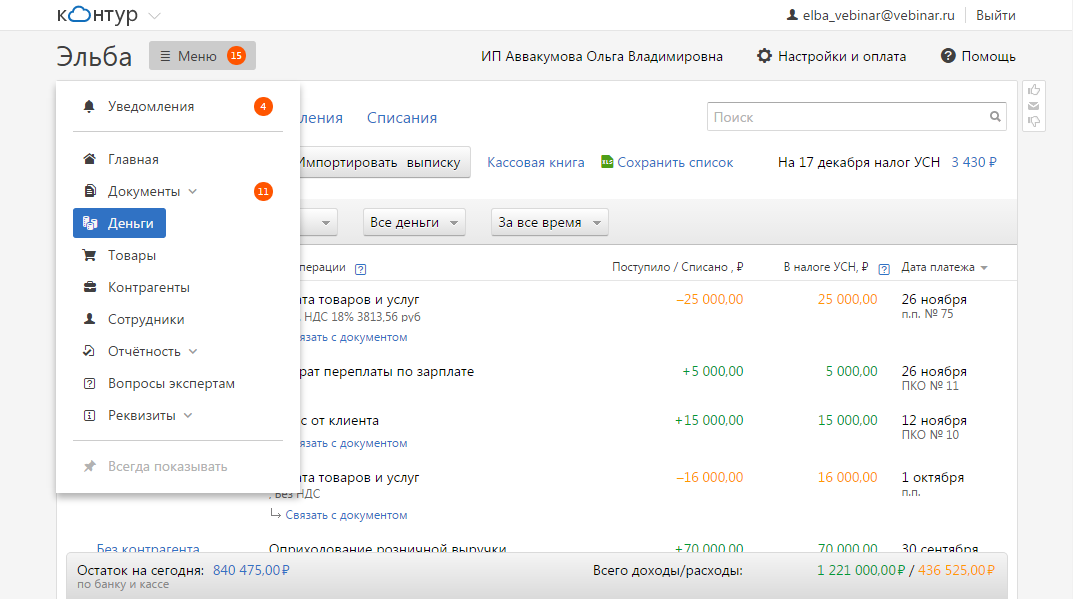Open the Все деньги filter dropdown
This screenshot has width=1073, height=599.
point(414,222)
